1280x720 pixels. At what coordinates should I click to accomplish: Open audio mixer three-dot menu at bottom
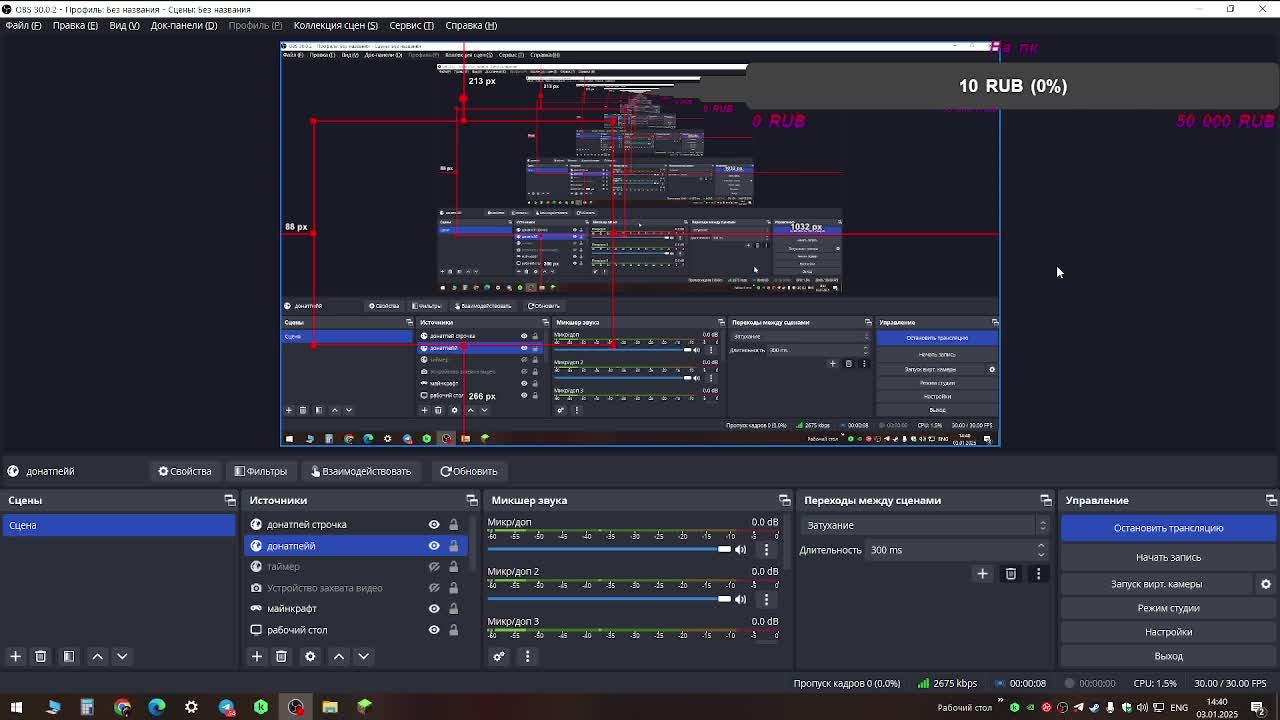527,656
